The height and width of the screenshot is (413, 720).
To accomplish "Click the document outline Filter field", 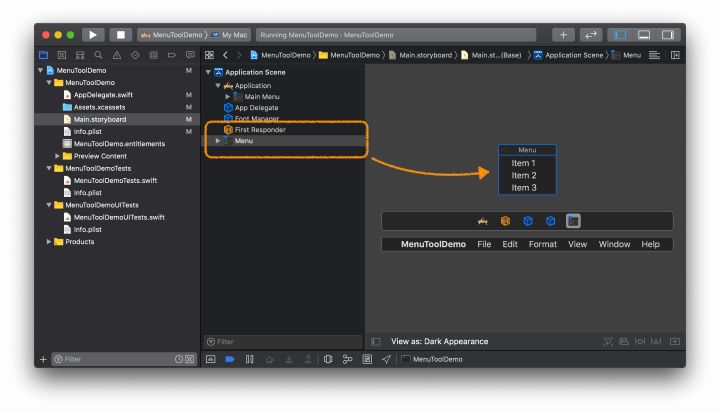I will 282,342.
